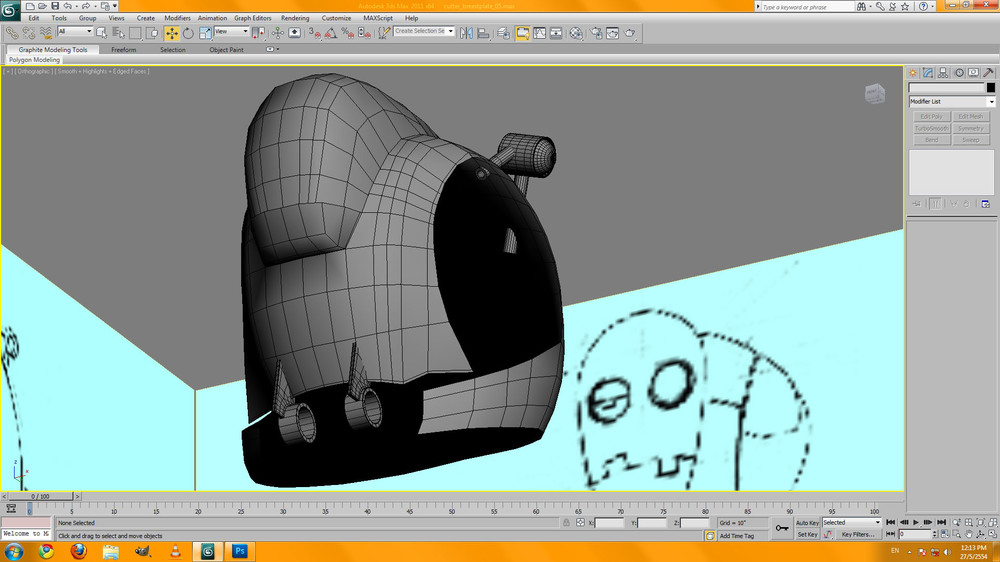Click the ViewCube in the viewport
The width and height of the screenshot is (1000, 562).
tap(874, 94)
